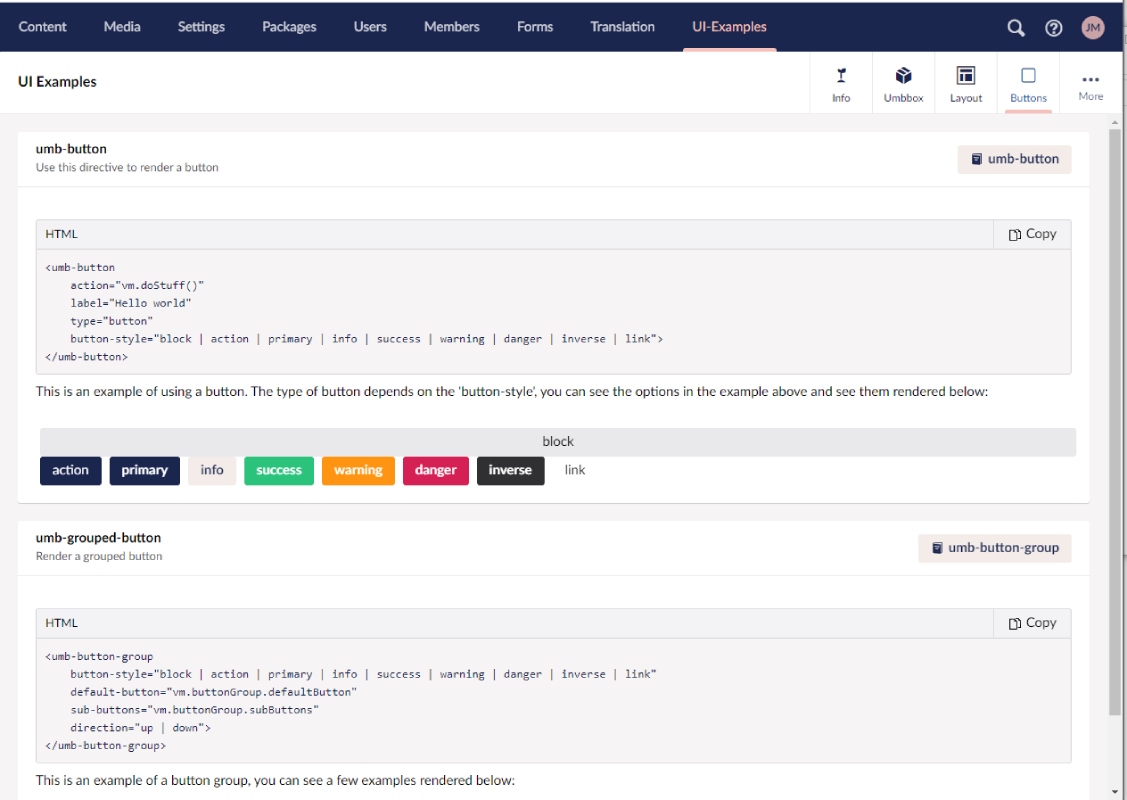Open the JM user avatar
Image resolution: width=1127 pixels, height=800 pixels.
[x=1092, y=27]
